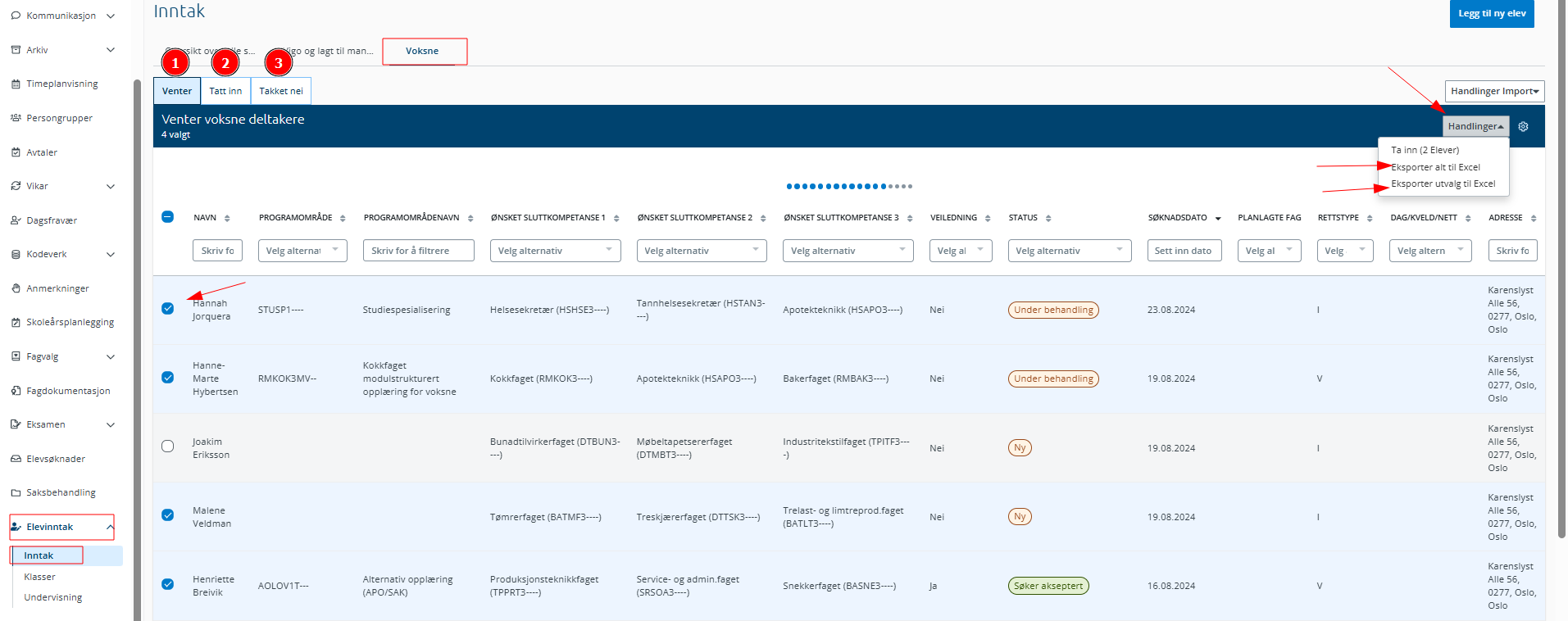Open Programområde filter dropdown
The height and width of the screenshot is (621, 1568).
302,251
